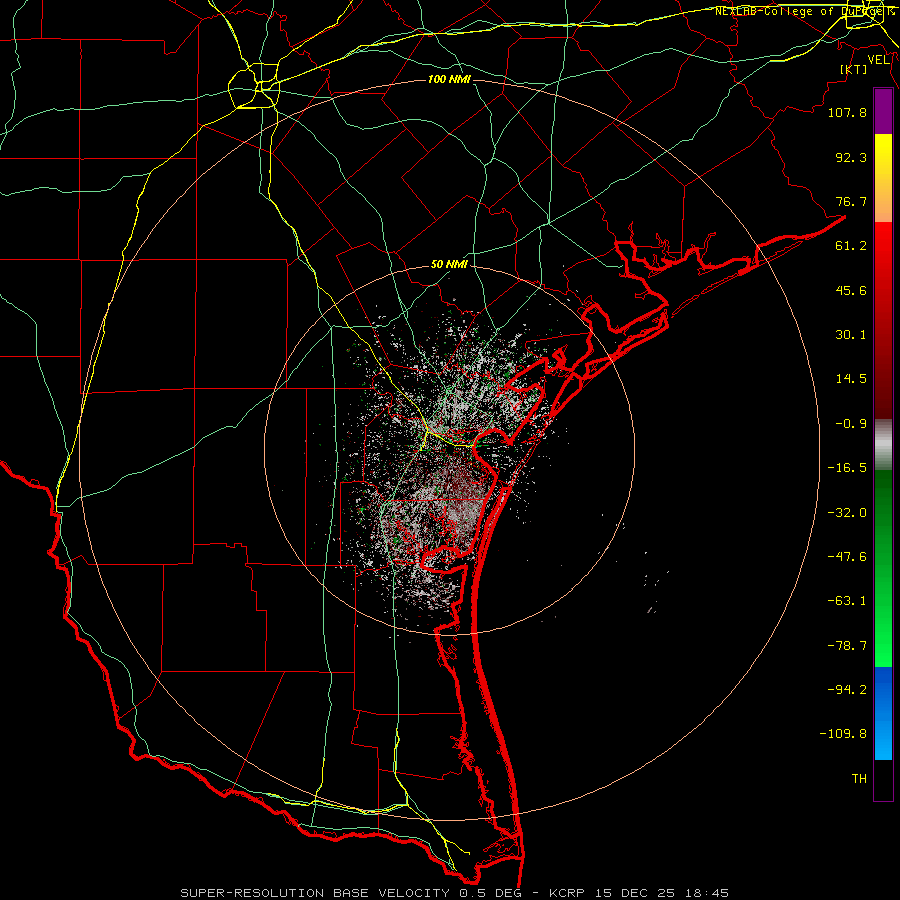Click the "100 NMI" range ring label
Image resolution: width=900 pixels, height=900 pixels.
tap(449, 79)
